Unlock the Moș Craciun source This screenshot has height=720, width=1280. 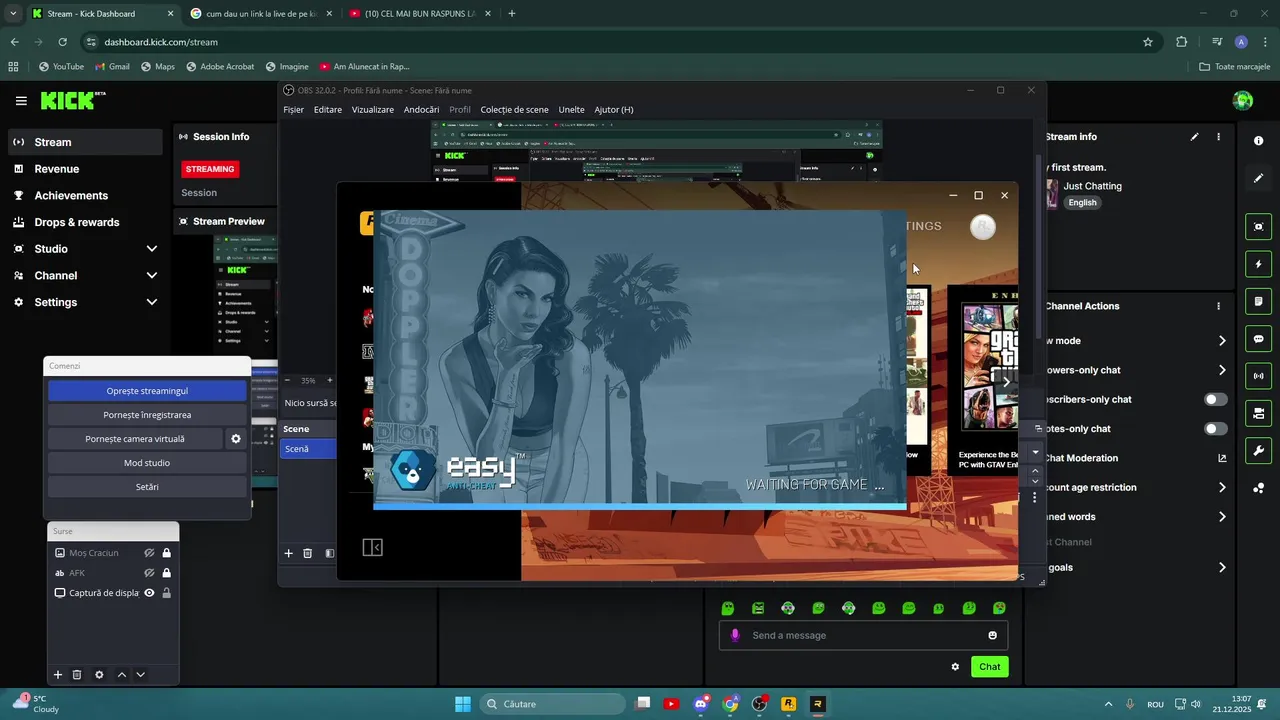click(166, 553)
